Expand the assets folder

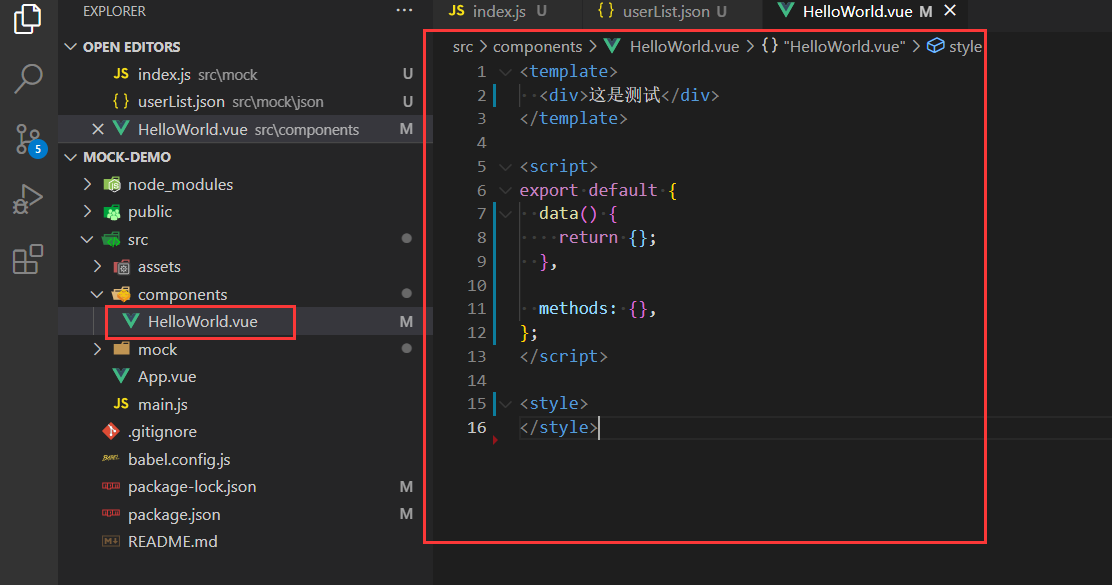tap(97, 267)
